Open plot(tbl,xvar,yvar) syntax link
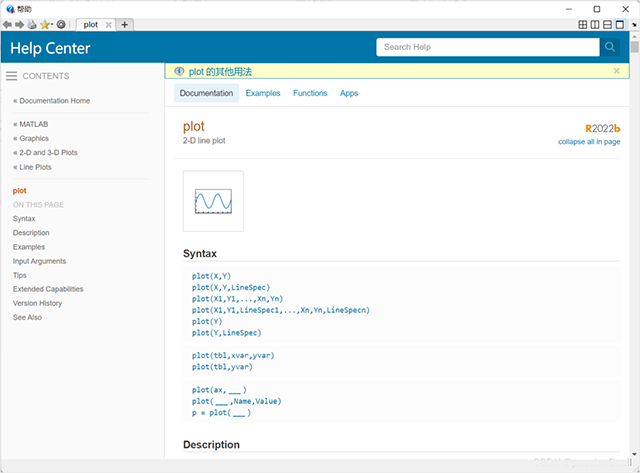The height and width of the screenshot is (473, 640). [233, 355]
